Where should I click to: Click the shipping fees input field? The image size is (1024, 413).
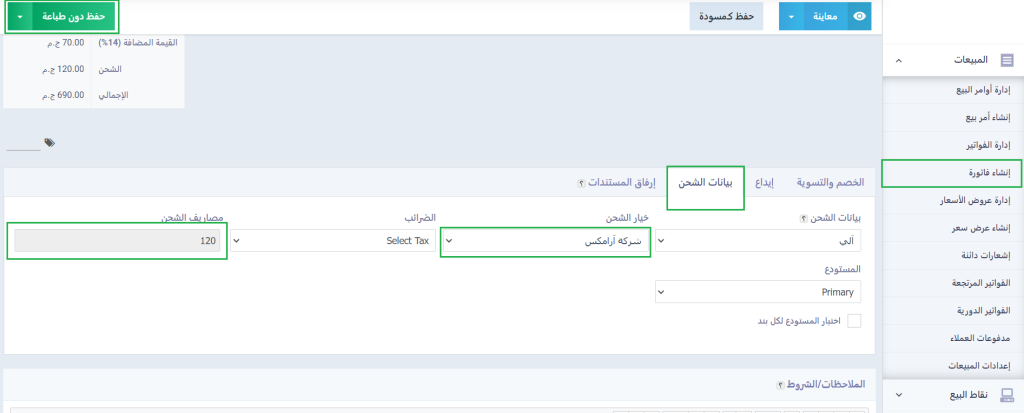coord(118,241)
